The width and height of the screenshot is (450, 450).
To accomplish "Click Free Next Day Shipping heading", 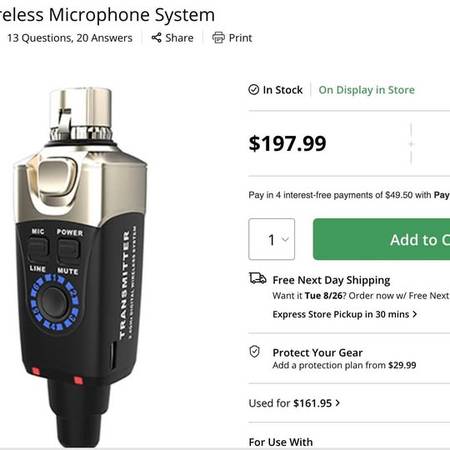I will point(331,280).
